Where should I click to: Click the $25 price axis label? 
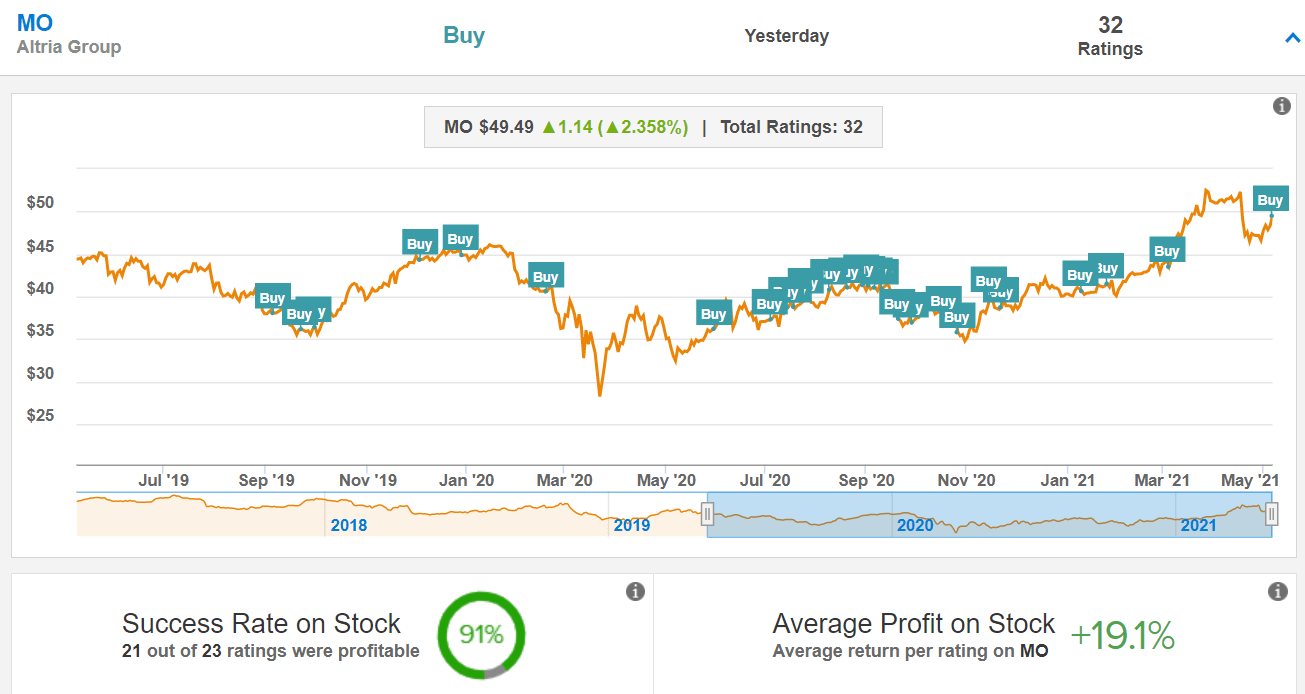tap(41, 416)
